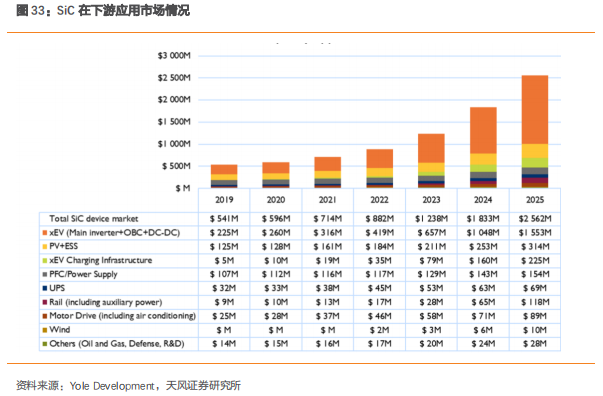Click the brown Motor Drive legend swatch
This screenshot has height=396, width=603.
coord(45,316)
